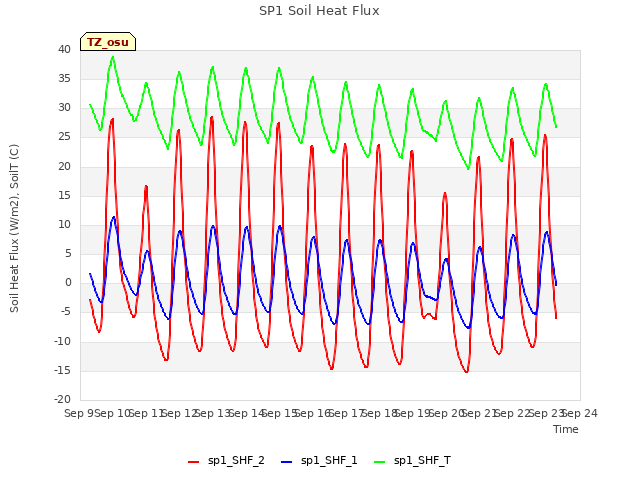
Task: Click the y-axis label 20
Action: click(64, 166)
